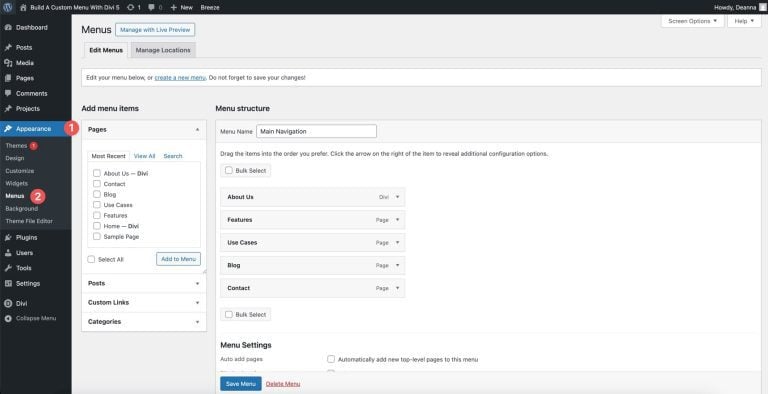The image size is (768, 394).
Task: Check the Blog page checkbox
Action: pyautogui.click(x=96, y=195)
